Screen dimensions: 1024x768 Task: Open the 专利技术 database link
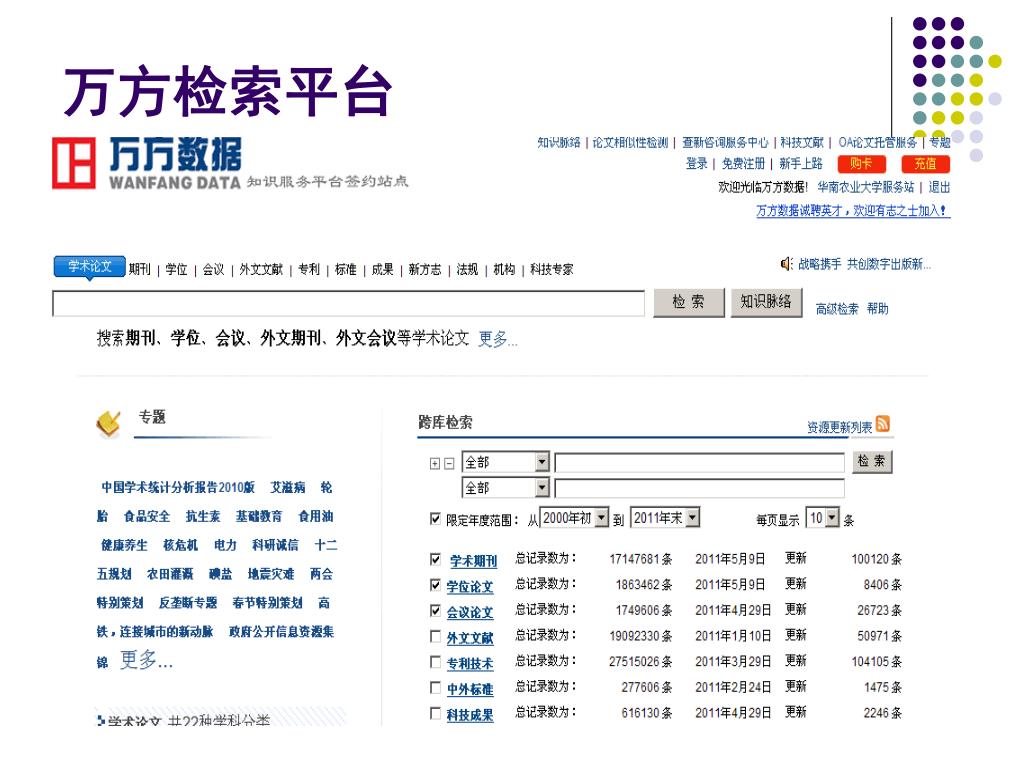pos(470,664)
